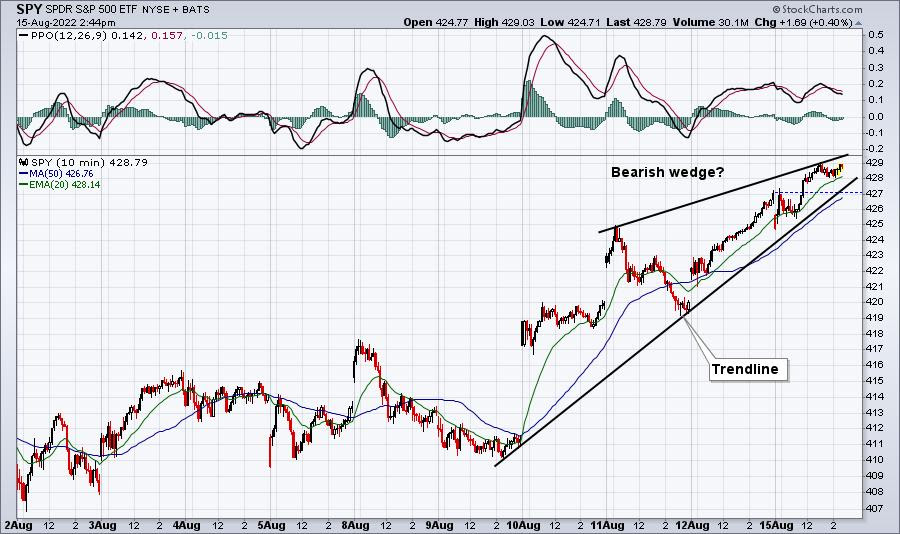The image size is (900, 534).
Task: Click the 420 price axis label
Action: click(x=876, y=301)
